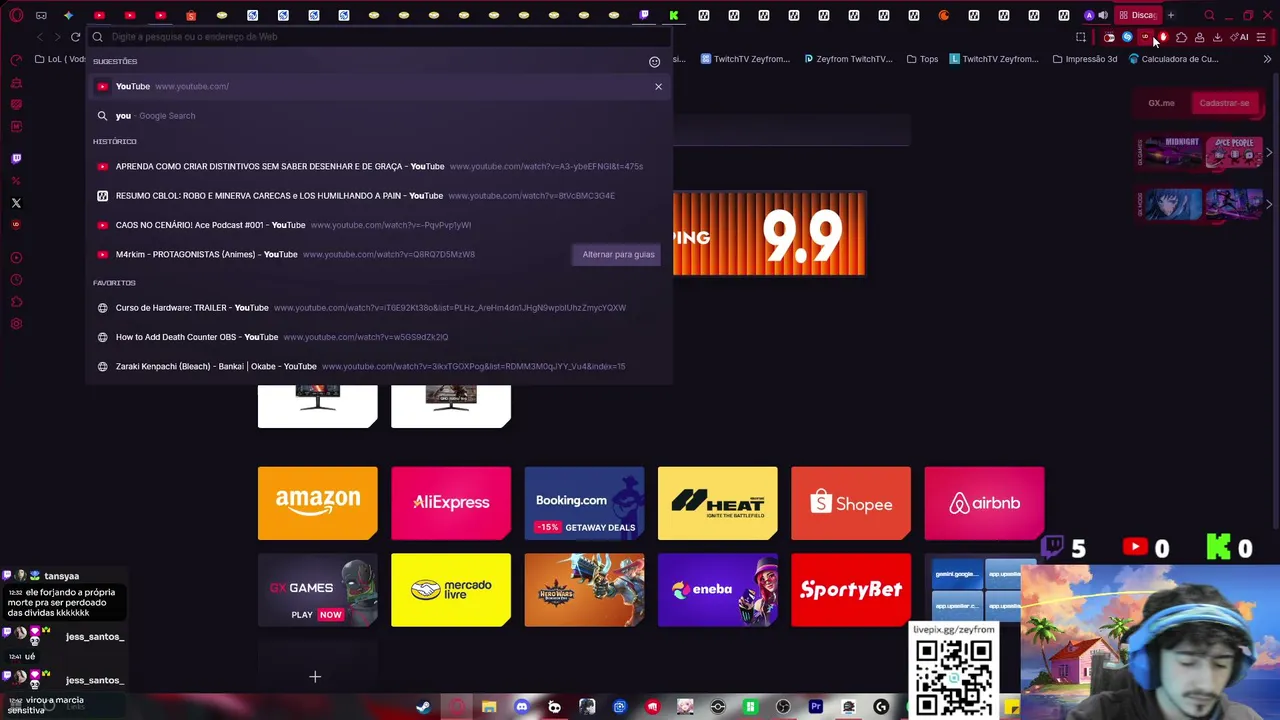Open a new tab with plus button
The image size is (1280, 720).
(x=1171, y=15)
